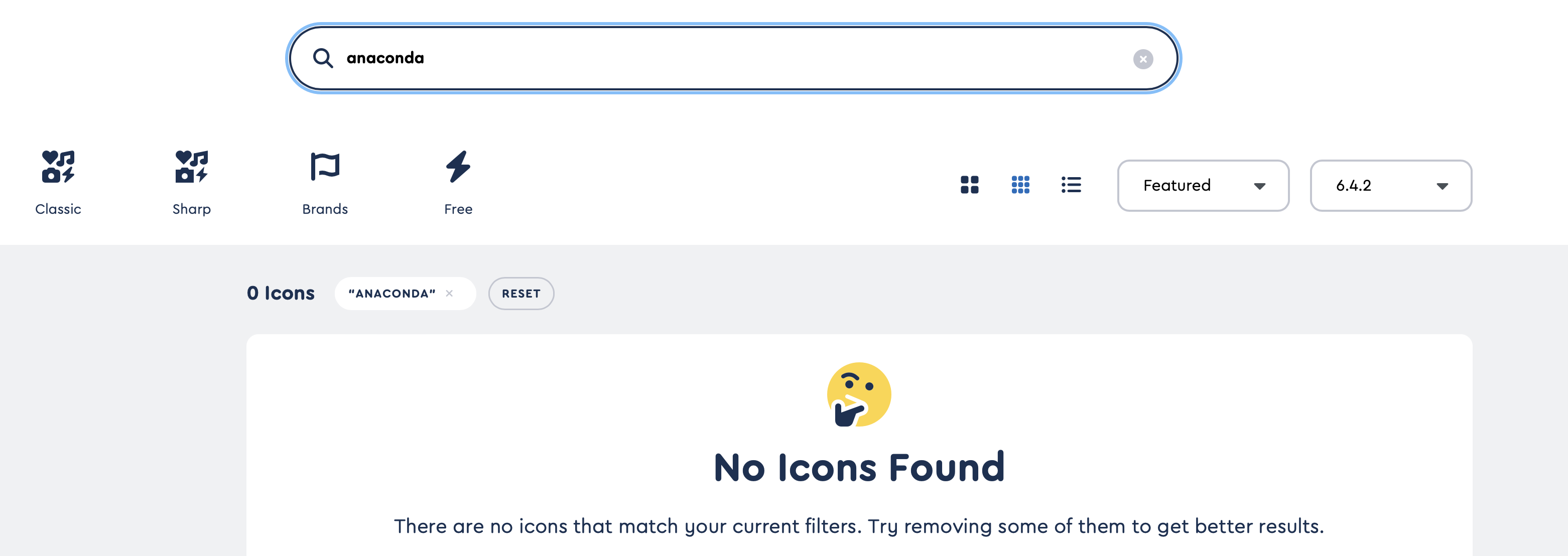Select the Sharp tab above the results
Viewport: 1568px width, 556px height.
191,183
